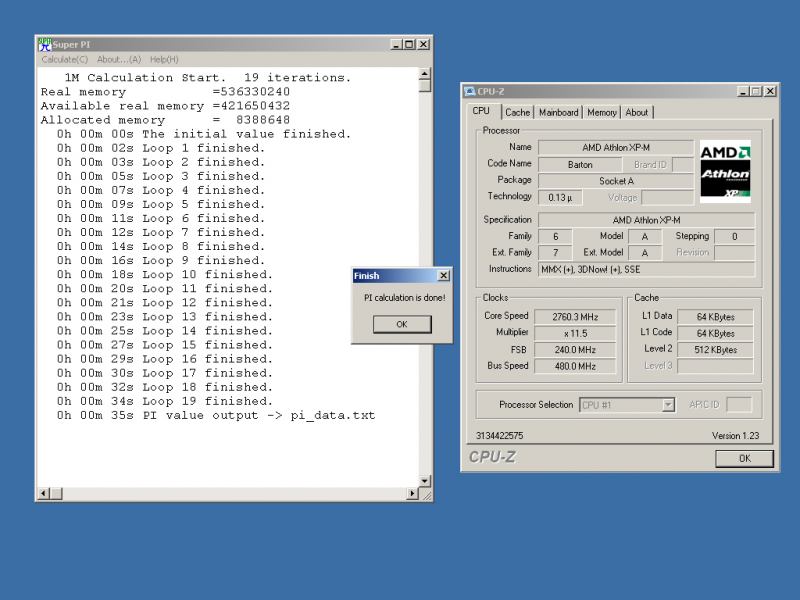This screenshot has width=800, height=600.
Task: Click the Multiplier value x 11.5
Action: click(x=575, y=333)
